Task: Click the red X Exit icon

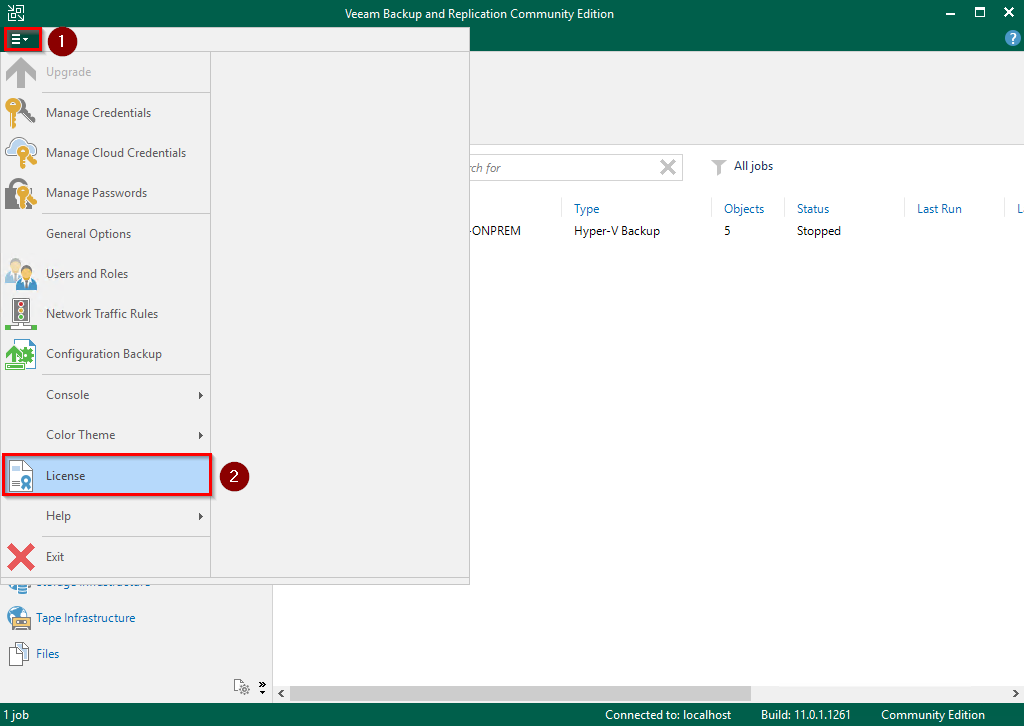Action: pos(21,557)
